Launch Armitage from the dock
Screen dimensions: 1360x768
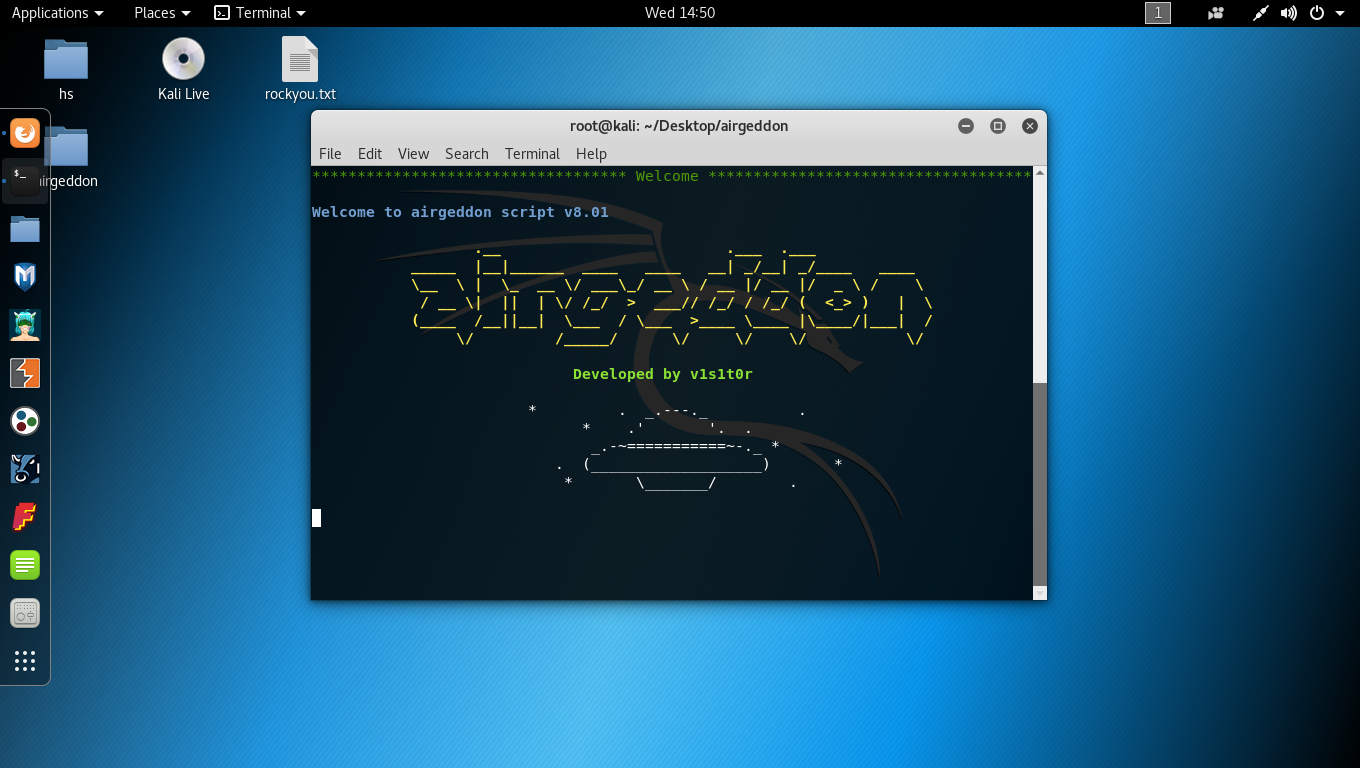click(25, 325)
